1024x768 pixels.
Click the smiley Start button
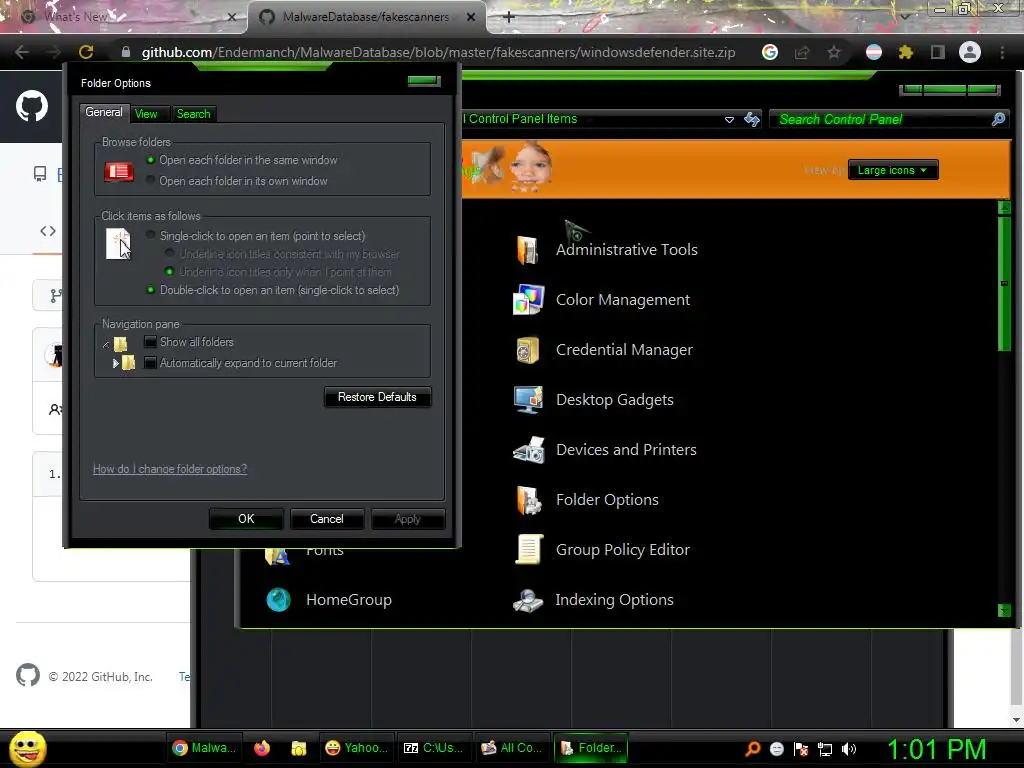point(27,748)
